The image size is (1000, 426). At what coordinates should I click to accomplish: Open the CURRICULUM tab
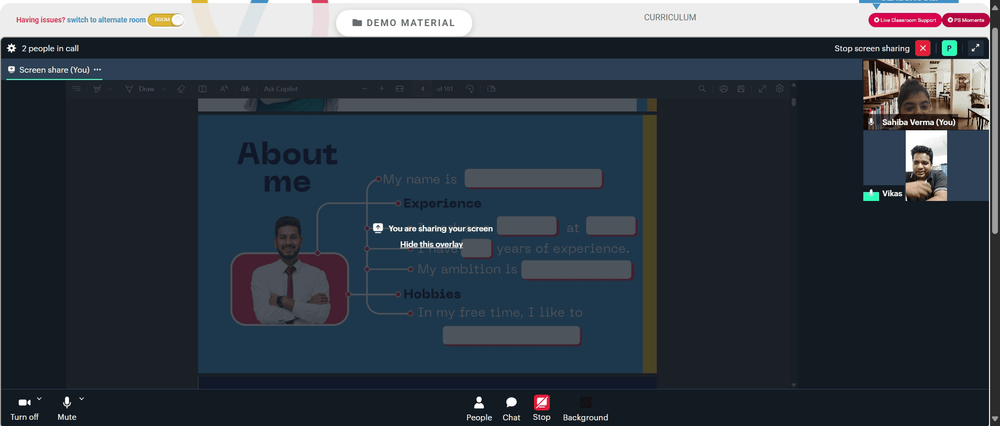point(670,18)
